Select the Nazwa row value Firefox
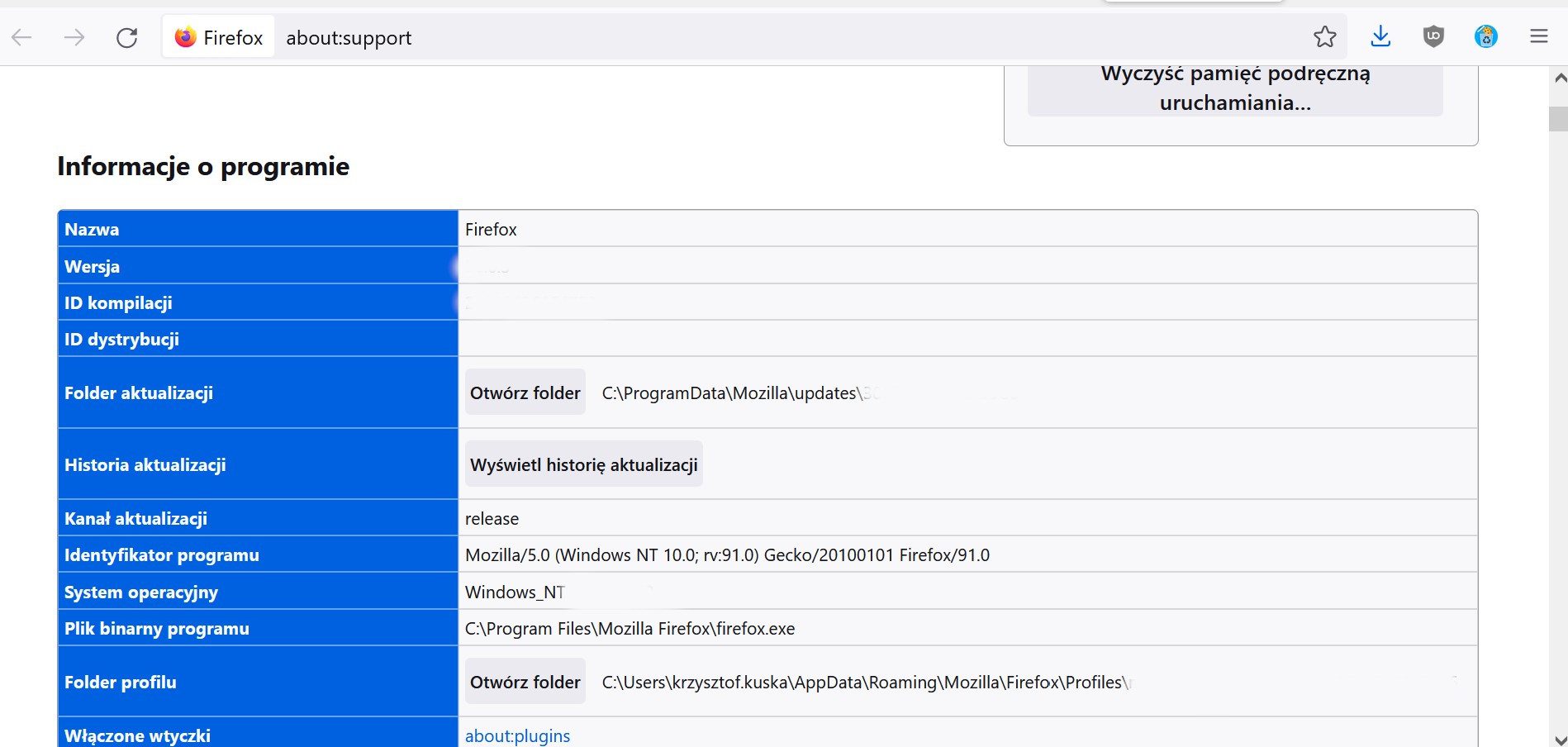This screenshot has width=1568, height=747. (x=491, y=229)
